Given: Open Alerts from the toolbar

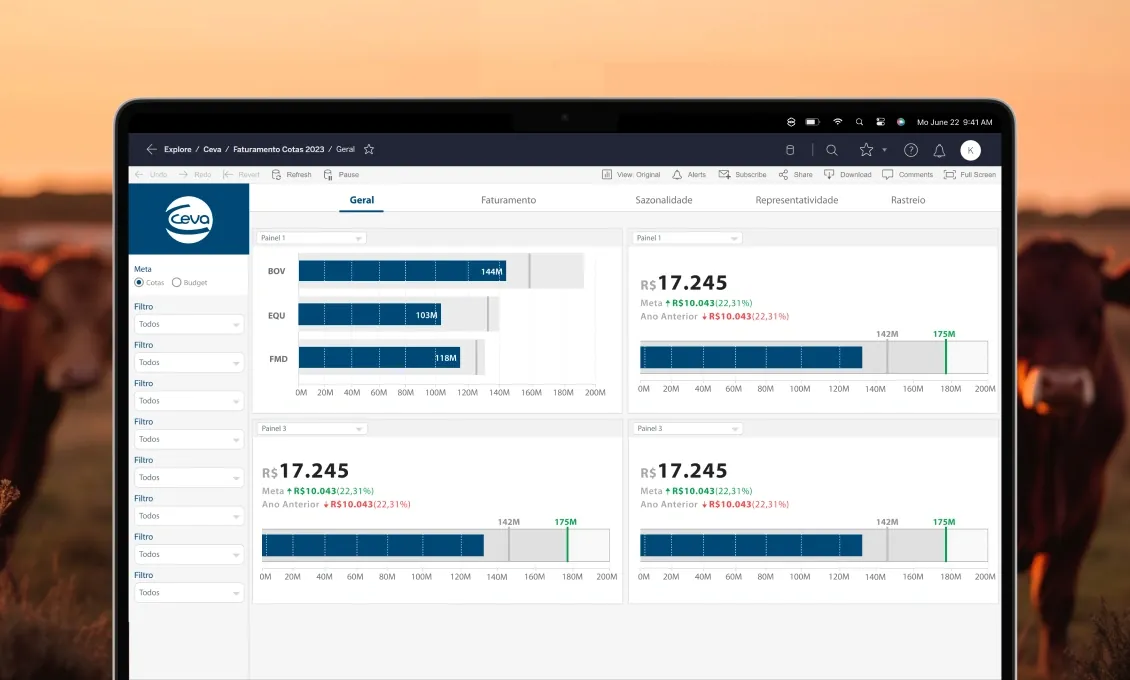Looking at the screenshot, I should (689, 174).
